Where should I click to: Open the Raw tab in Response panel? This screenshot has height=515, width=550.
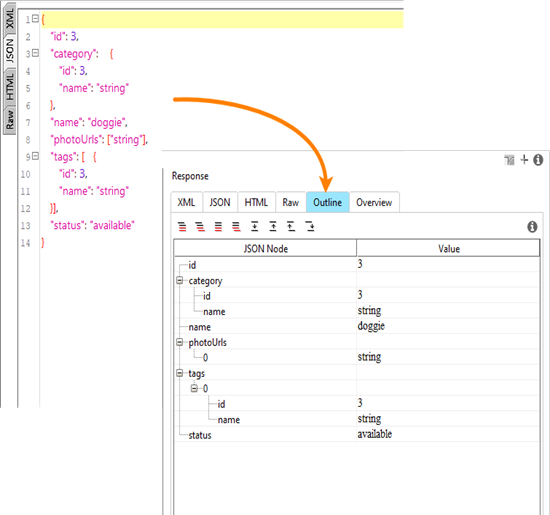point(291,202)
